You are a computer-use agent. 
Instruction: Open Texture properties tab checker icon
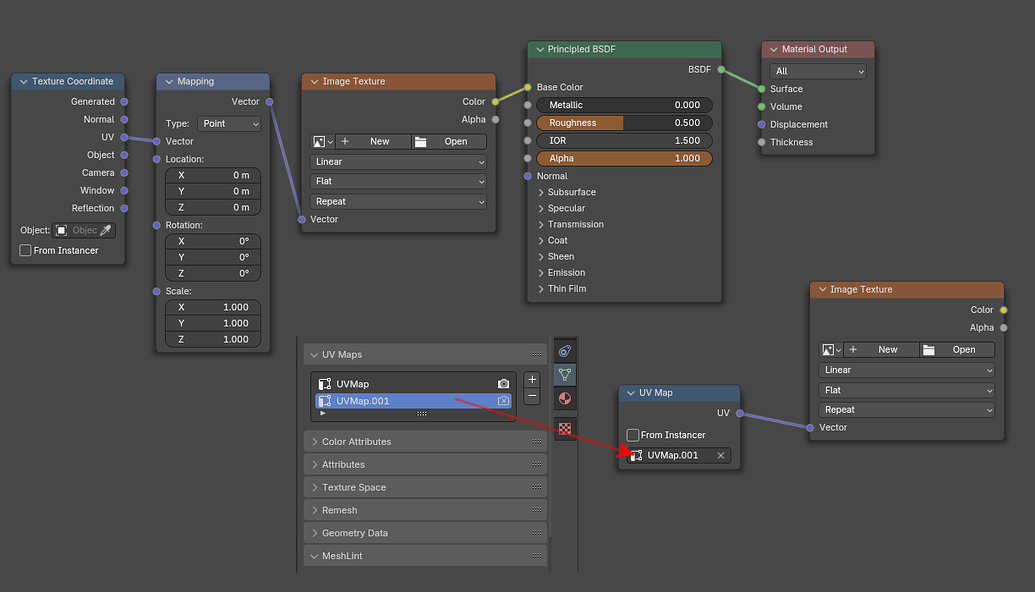pyautogui.click(x=565, y=428)
